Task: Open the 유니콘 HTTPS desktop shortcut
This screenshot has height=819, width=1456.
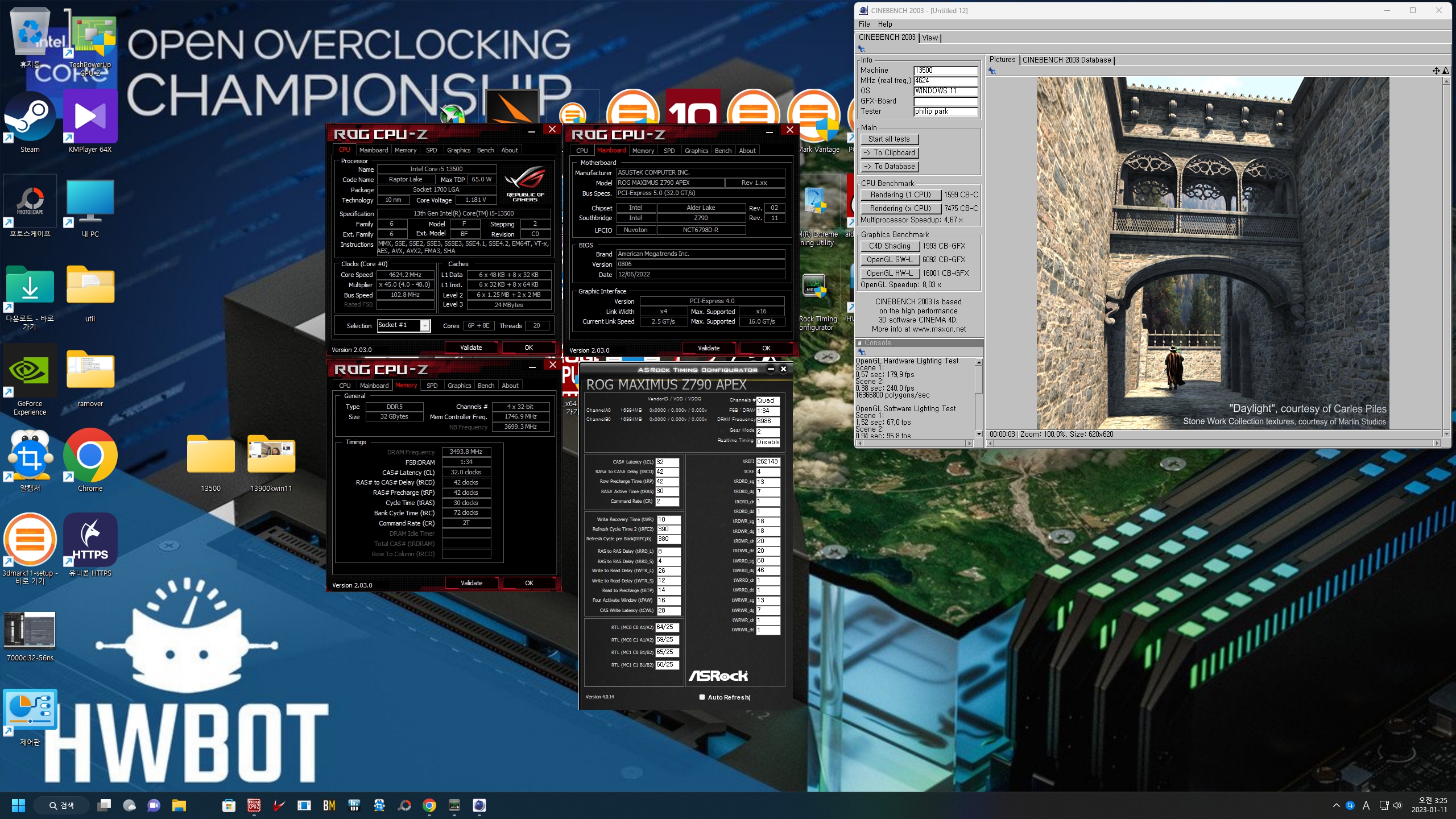Action: click(x=90, y=545)
